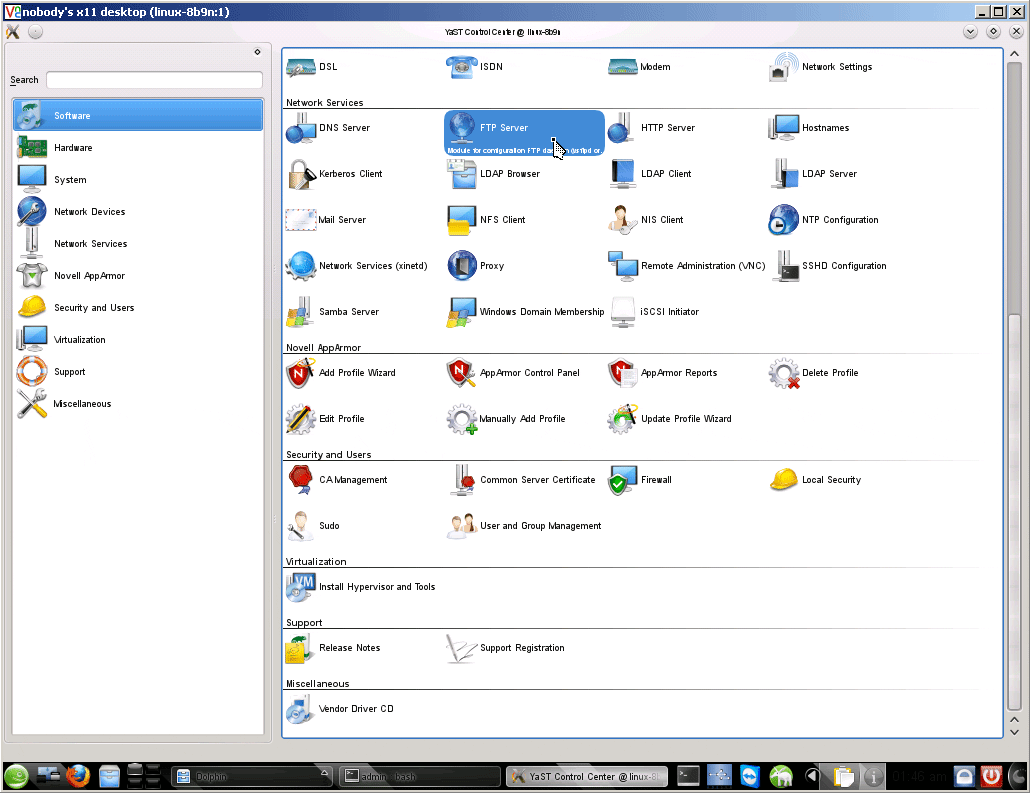Switch to admin : bash taskbar entry
1030x793 pixels.
[x=419, y=777]
